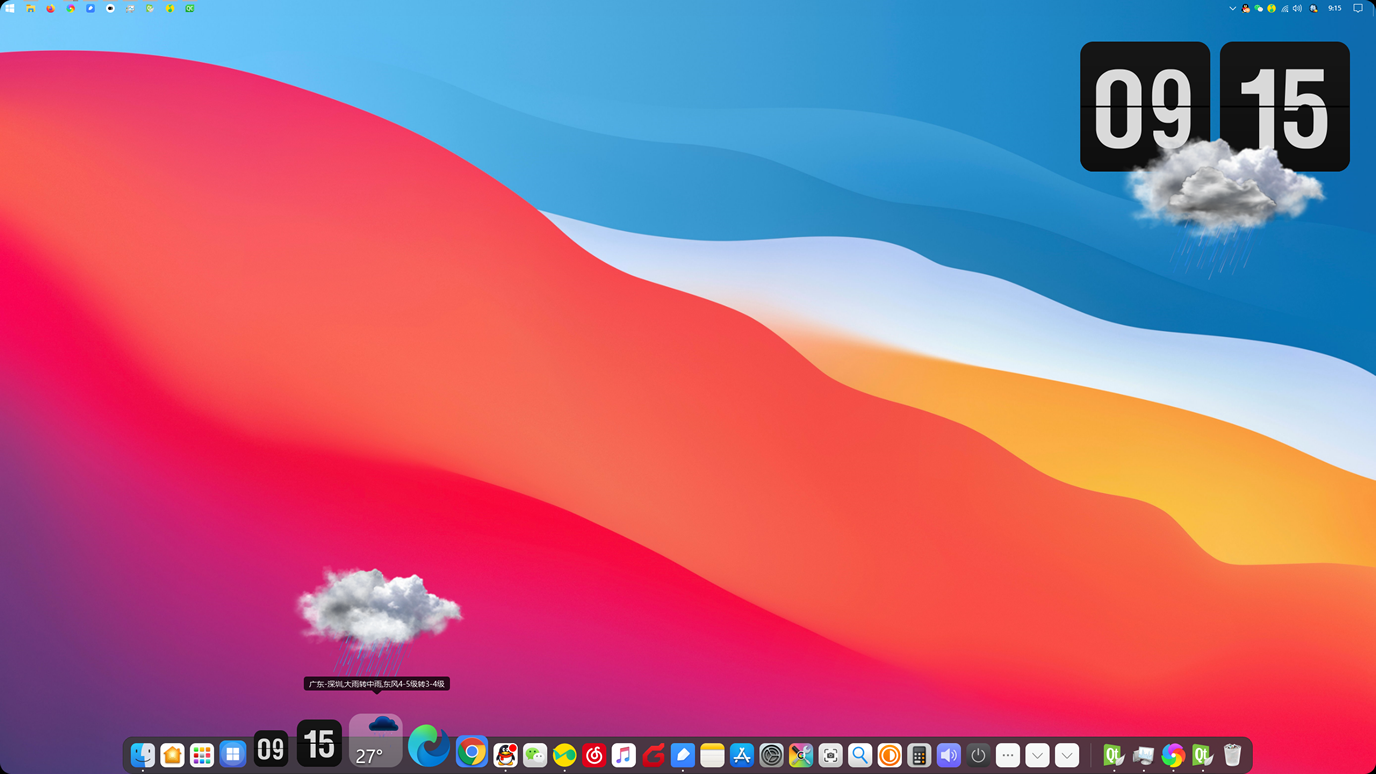The width and height of the screenshot is (1376, 774).
Task: Click the dock clock minute tile showing 15
Action: 319,744
